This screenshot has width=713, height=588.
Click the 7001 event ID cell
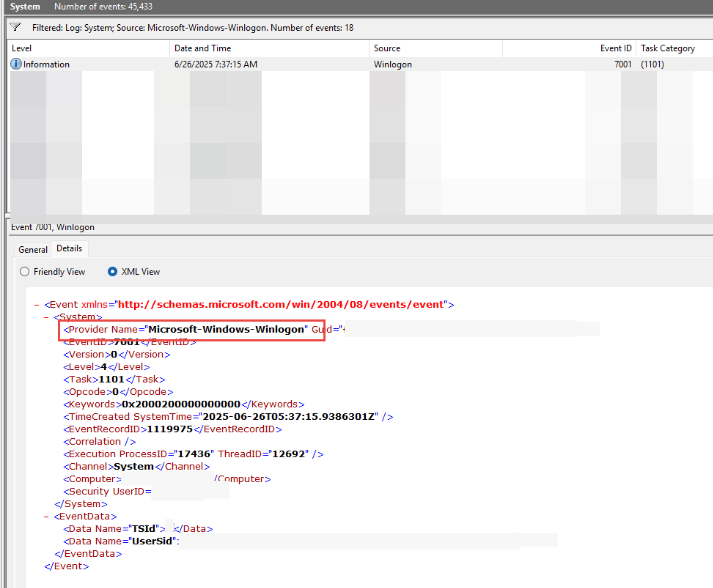click(x=623, y=65)
